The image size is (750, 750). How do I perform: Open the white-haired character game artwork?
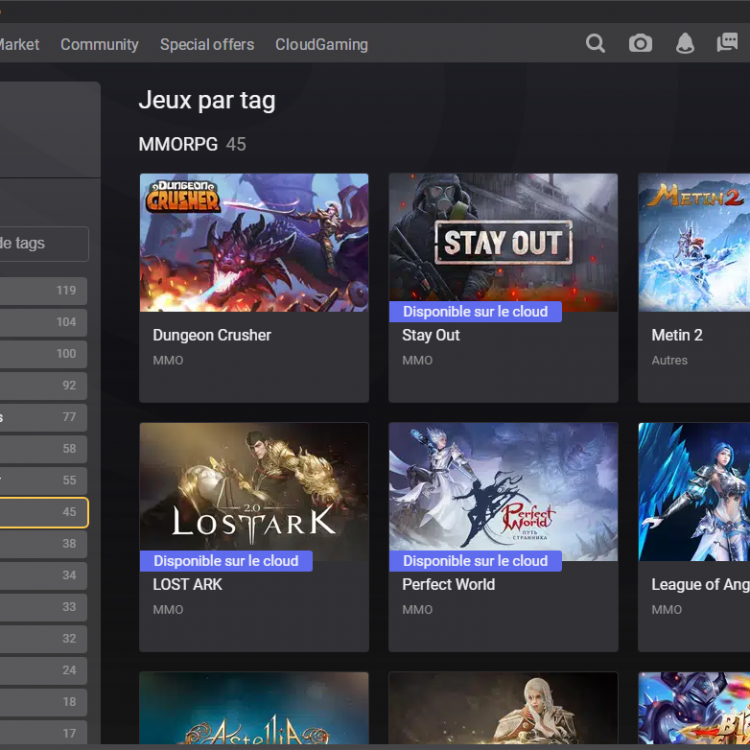pyautogui.click(x=503, y=708)
